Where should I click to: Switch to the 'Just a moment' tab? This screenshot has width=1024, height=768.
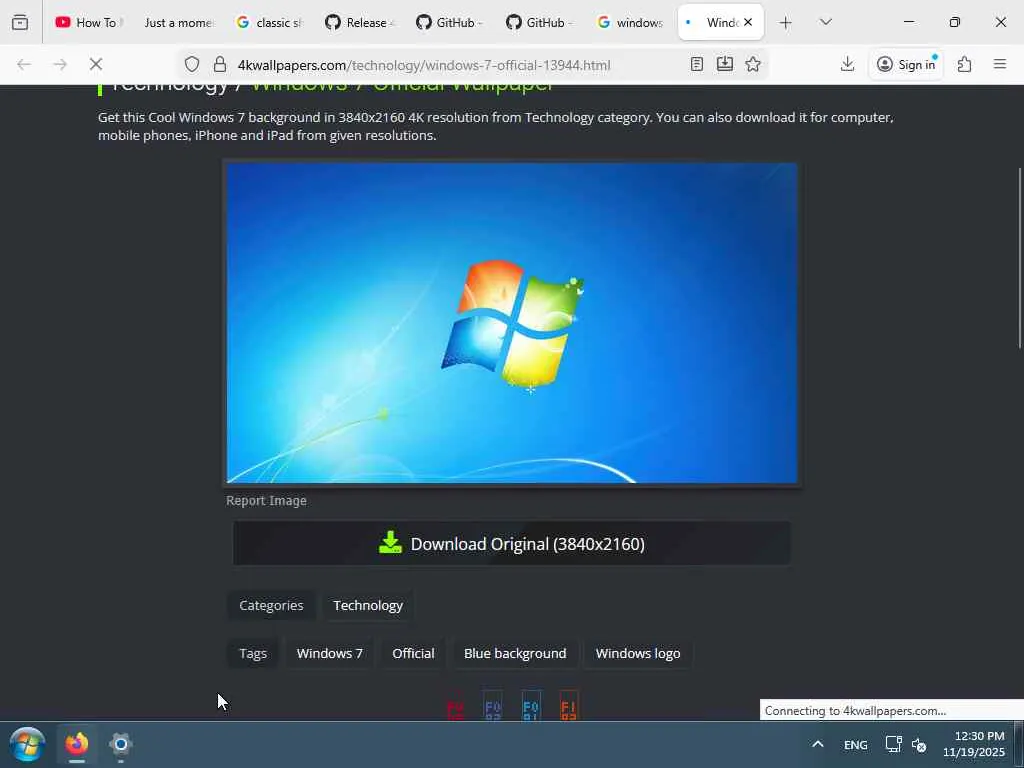pos(178,22)
